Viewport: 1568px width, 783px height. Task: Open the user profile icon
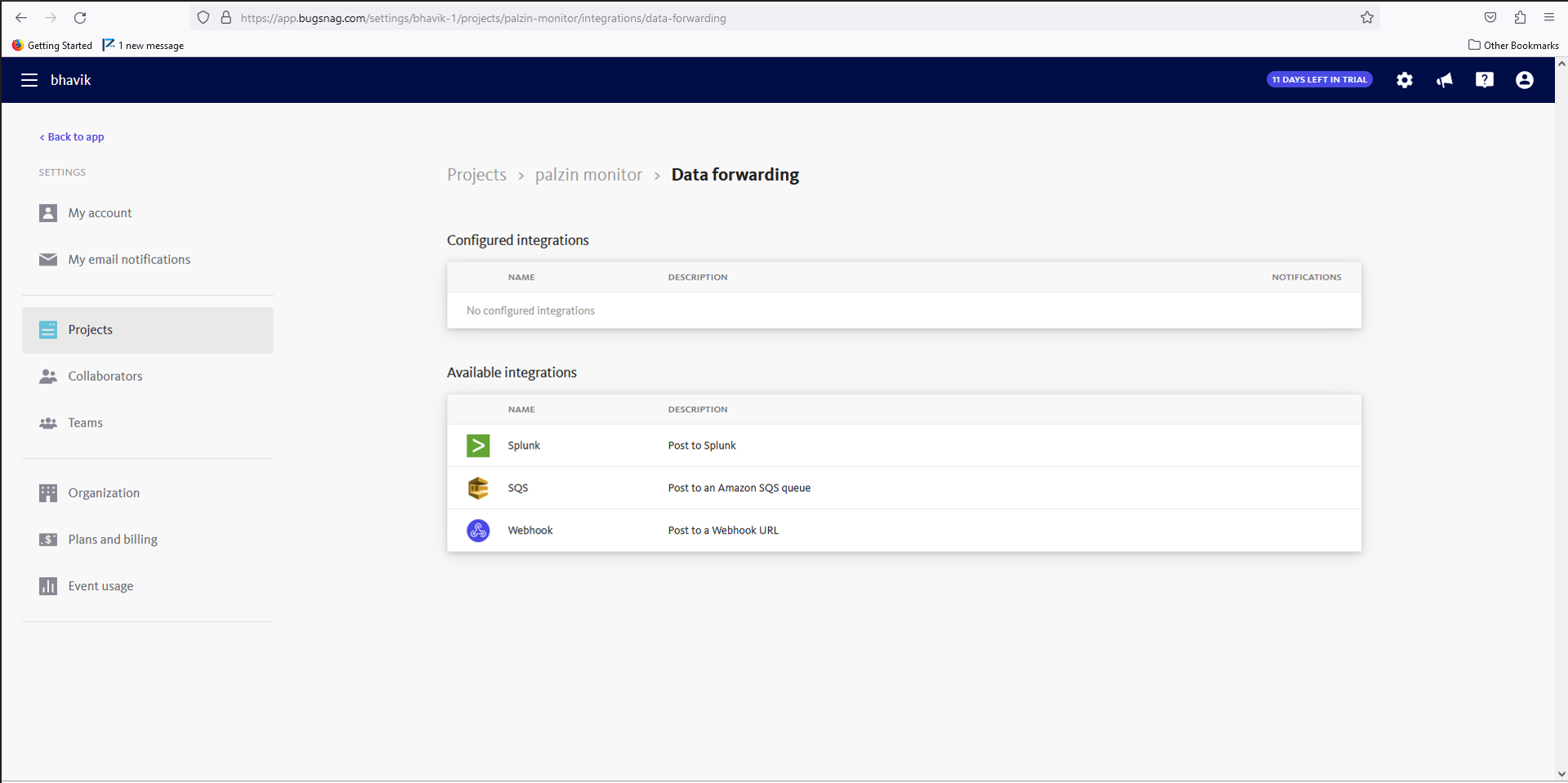tap(1525, 80)
